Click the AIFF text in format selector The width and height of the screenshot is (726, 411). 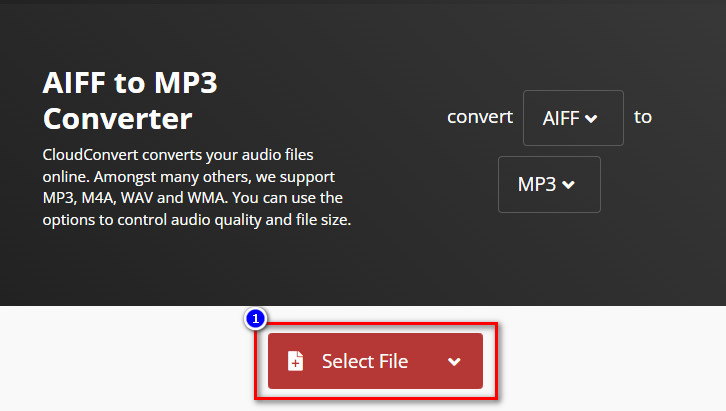[561, 118]
